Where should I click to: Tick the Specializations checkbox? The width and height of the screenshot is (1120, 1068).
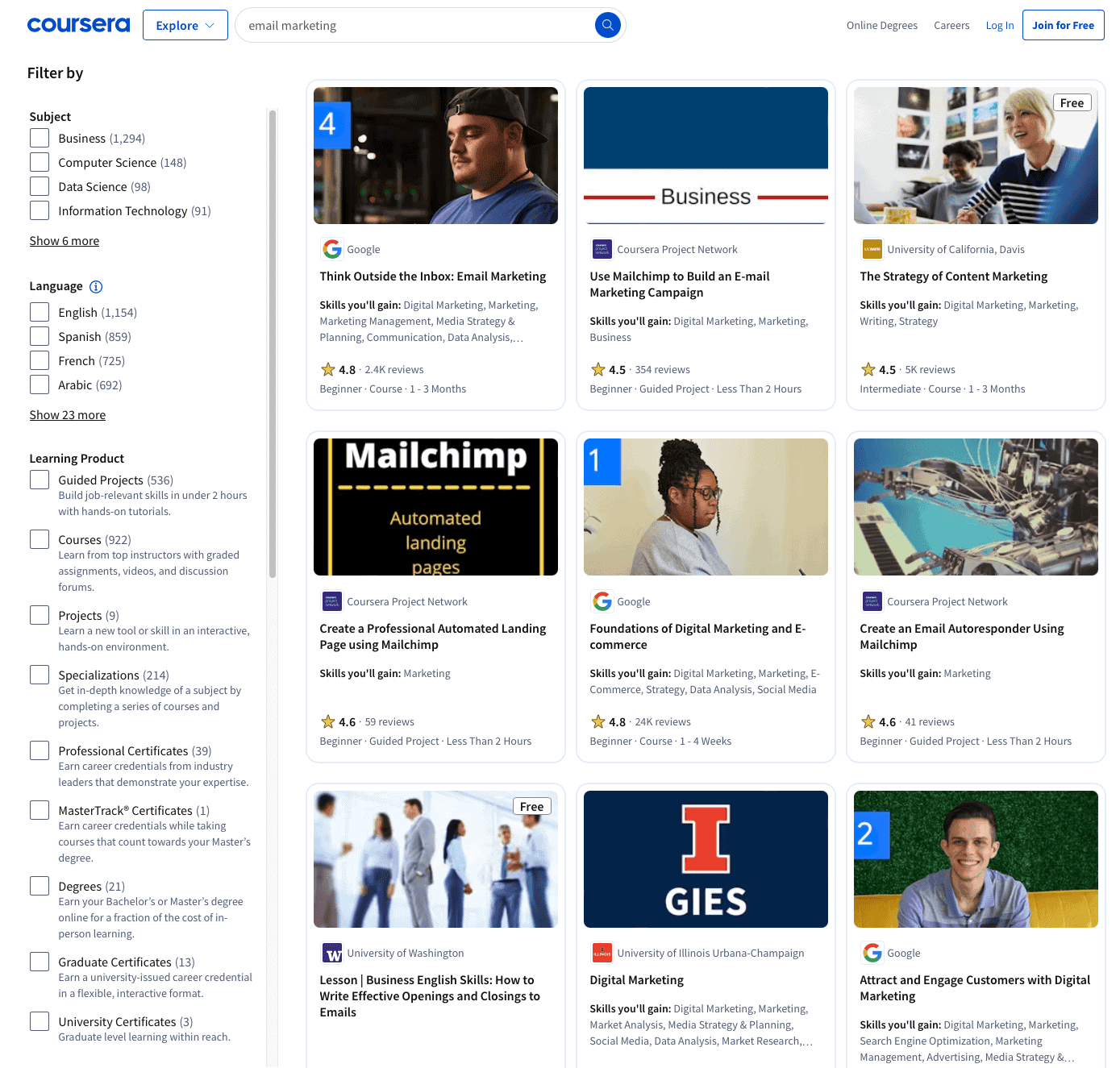[40, 675]
